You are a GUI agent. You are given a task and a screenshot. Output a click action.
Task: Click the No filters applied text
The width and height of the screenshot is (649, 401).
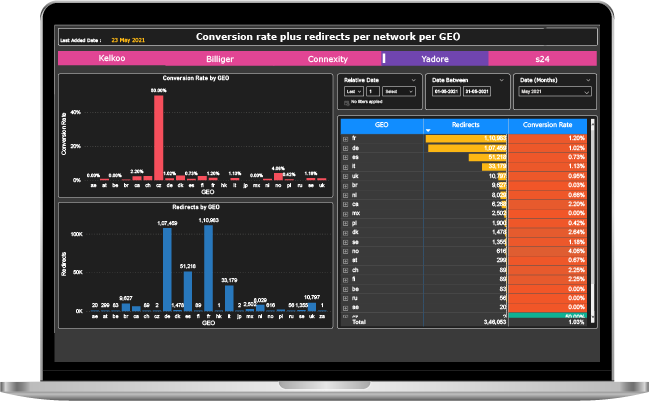coord(367,102)
